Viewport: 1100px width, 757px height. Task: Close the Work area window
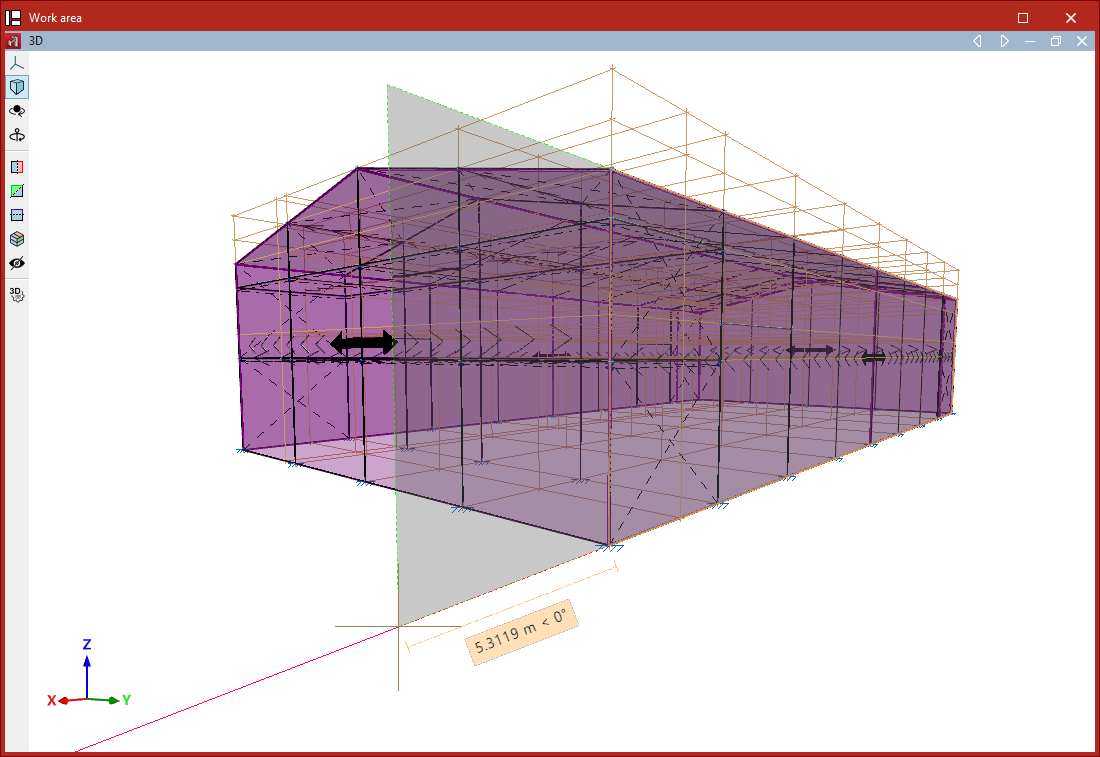click(x=1071, y=18)
